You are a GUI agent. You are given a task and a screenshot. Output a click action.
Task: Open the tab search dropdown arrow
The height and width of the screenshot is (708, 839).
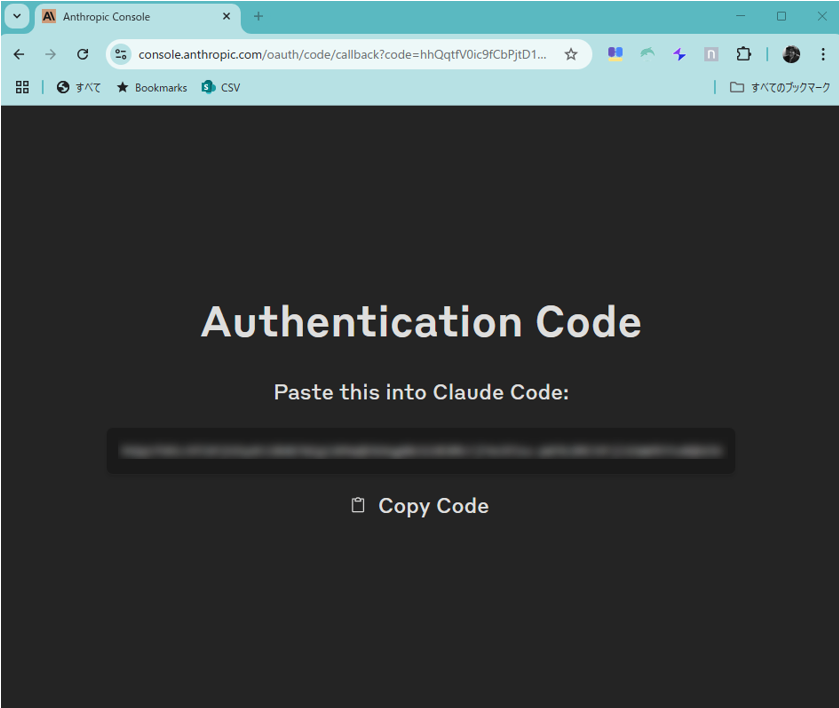pyautogui.click(x=17, y=16)
